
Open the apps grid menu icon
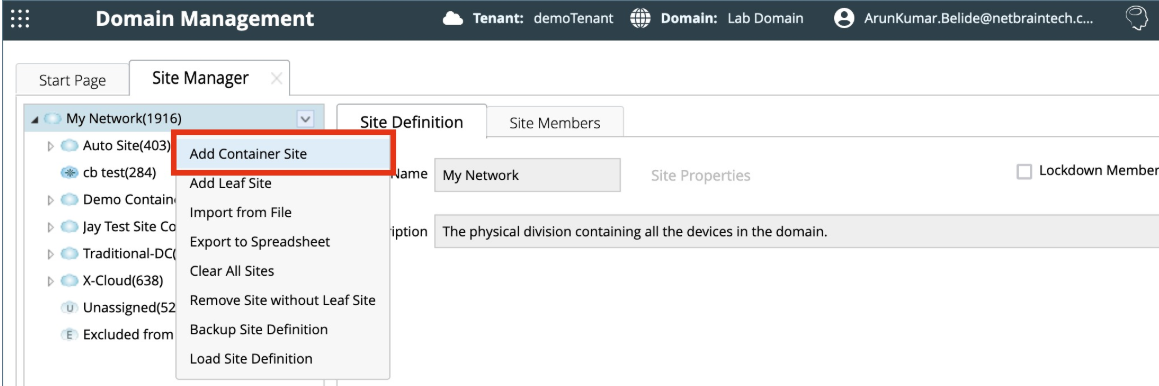tap(20, 18)
